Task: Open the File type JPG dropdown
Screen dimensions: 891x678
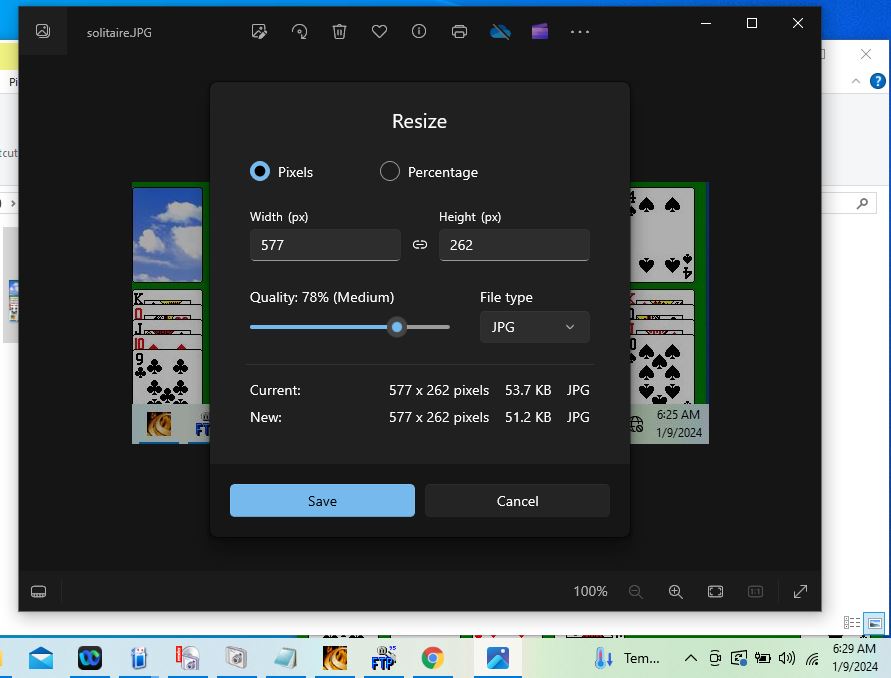Action: pos(535,327)
